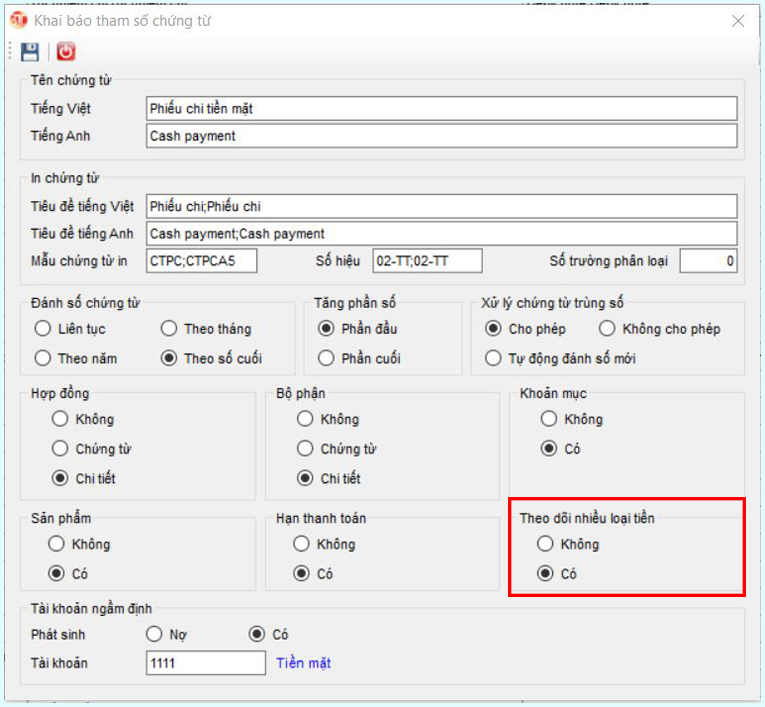Select Phần cuối under Tăng phần số
Image resolution: width=765 pixels, height=707 pixels.
(x=326, y=358)
